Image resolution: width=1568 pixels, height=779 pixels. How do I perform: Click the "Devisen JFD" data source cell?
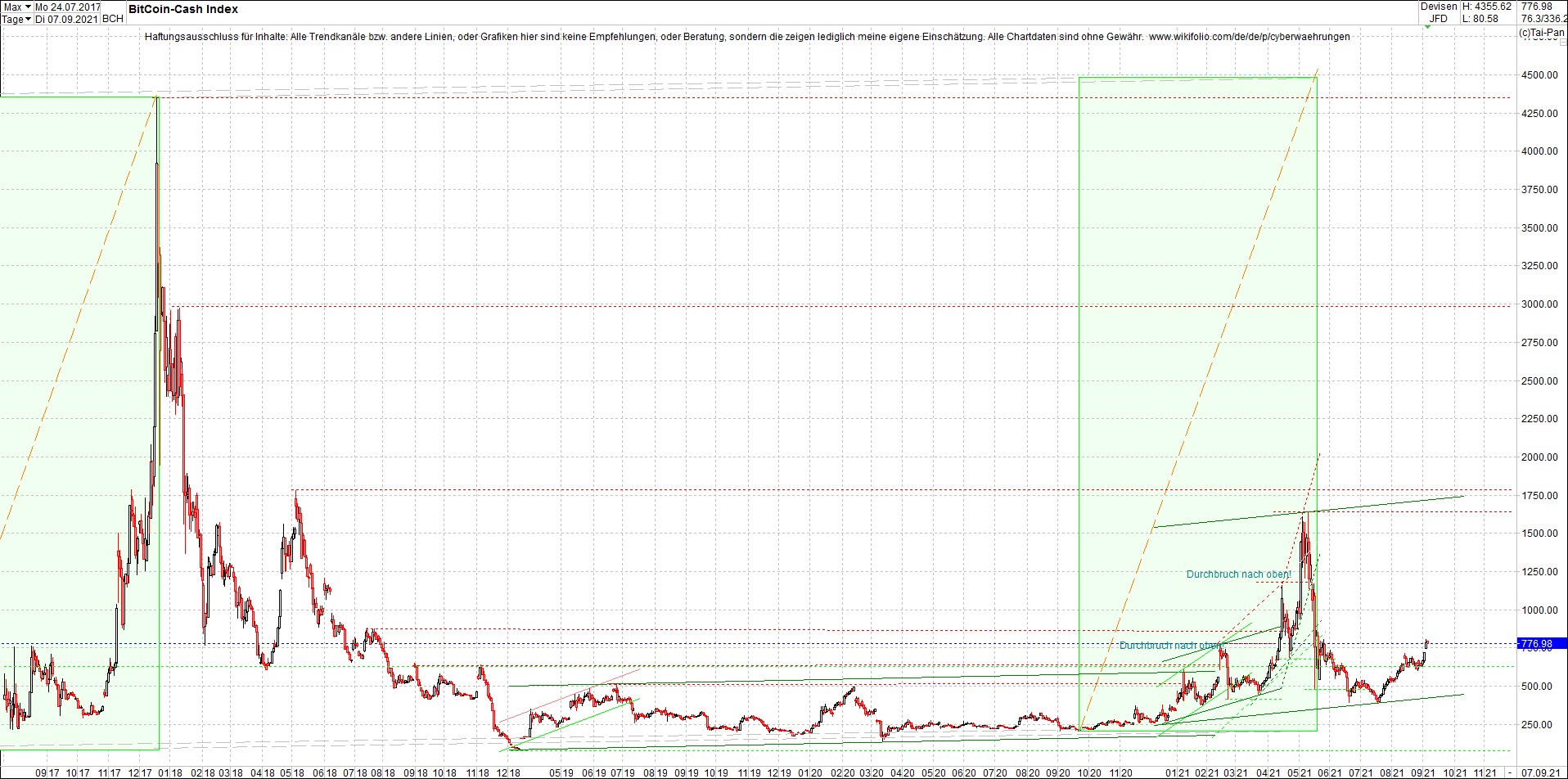(1438, 12)
